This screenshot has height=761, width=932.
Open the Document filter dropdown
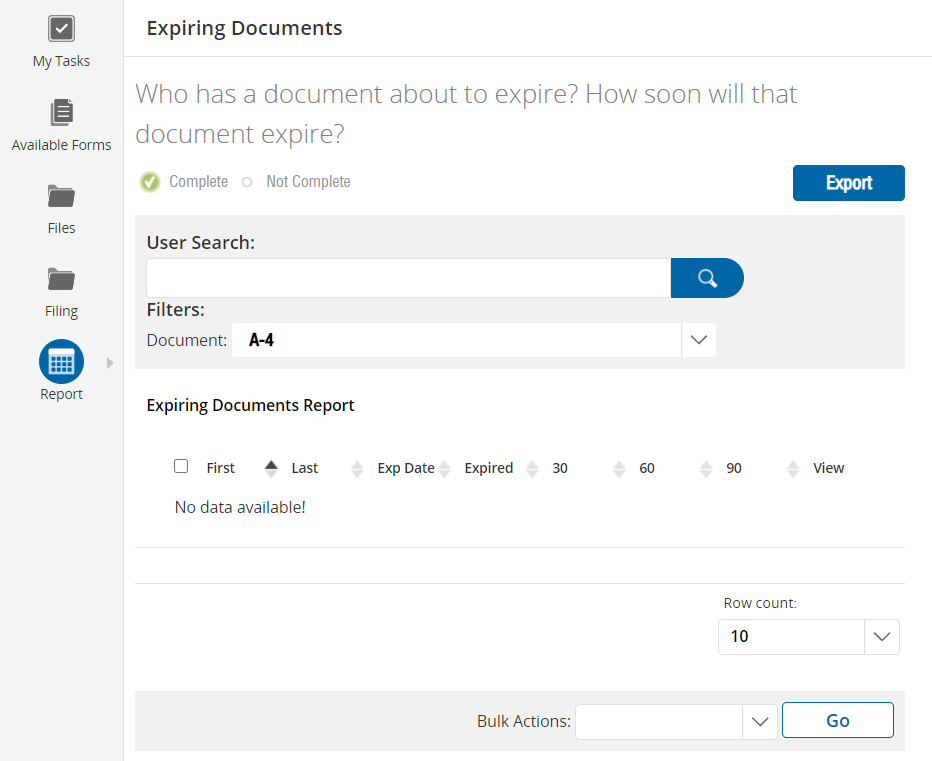click(x=698, y=340)
